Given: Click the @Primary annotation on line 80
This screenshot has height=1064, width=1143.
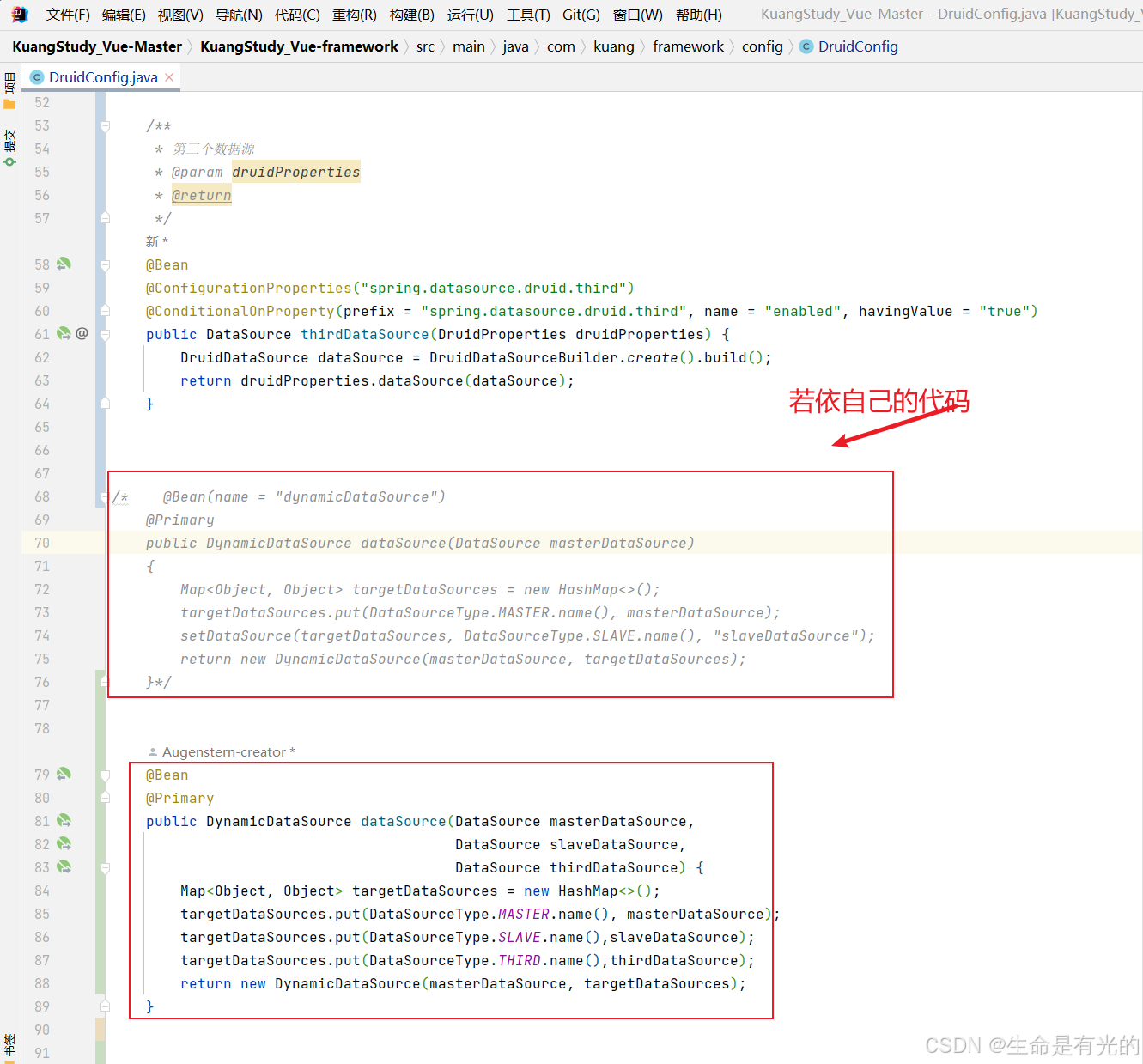Looking at the screenshot, I should click(x=180, y=798).
